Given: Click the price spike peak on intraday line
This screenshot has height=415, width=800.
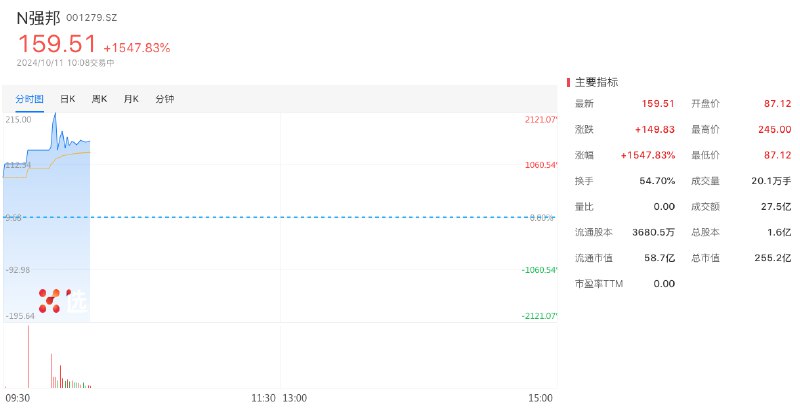Looking at the screenshot, I should click(55, 115).
